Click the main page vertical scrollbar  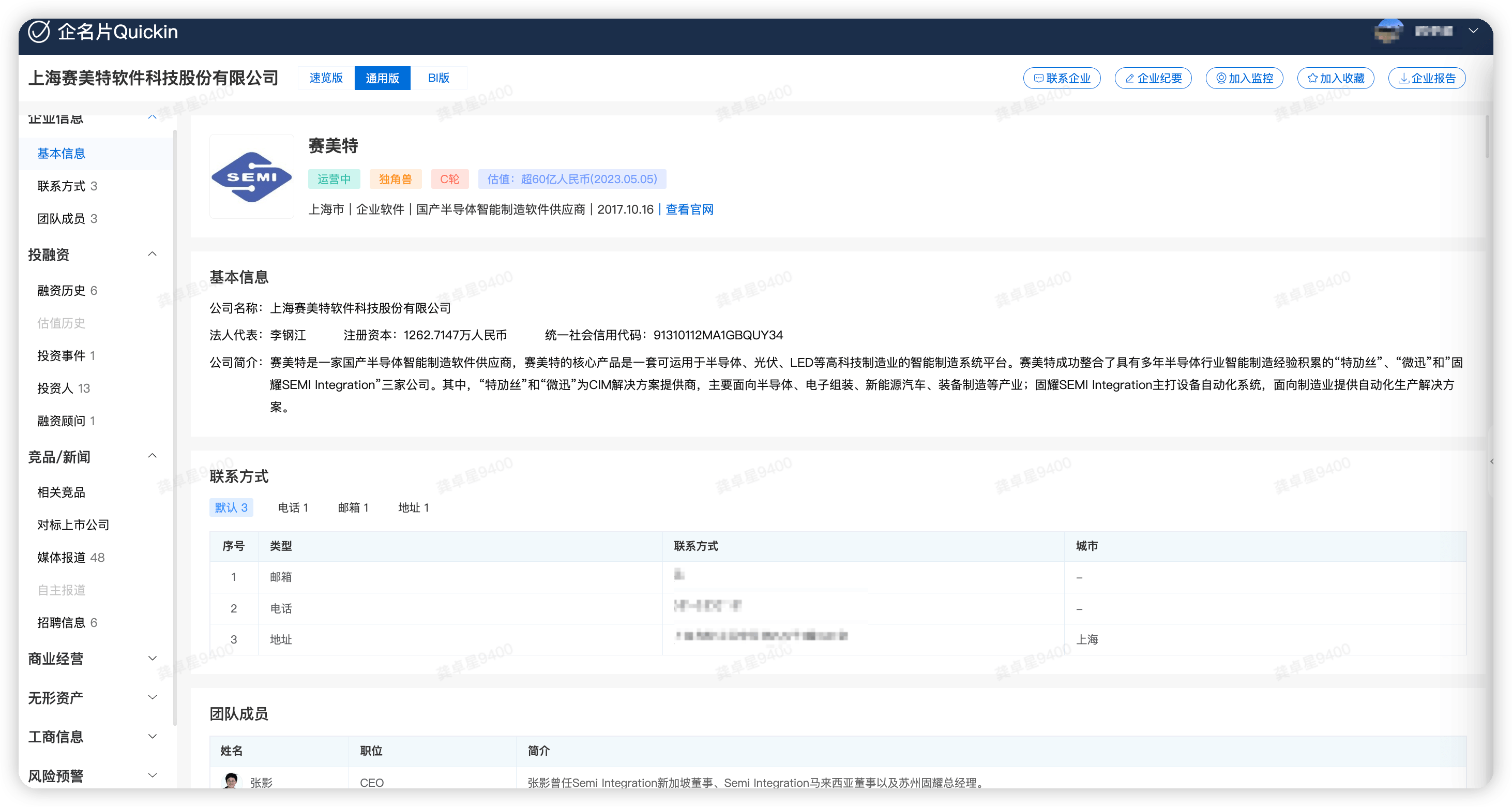pyautogui.click(x=1487, y=136)
